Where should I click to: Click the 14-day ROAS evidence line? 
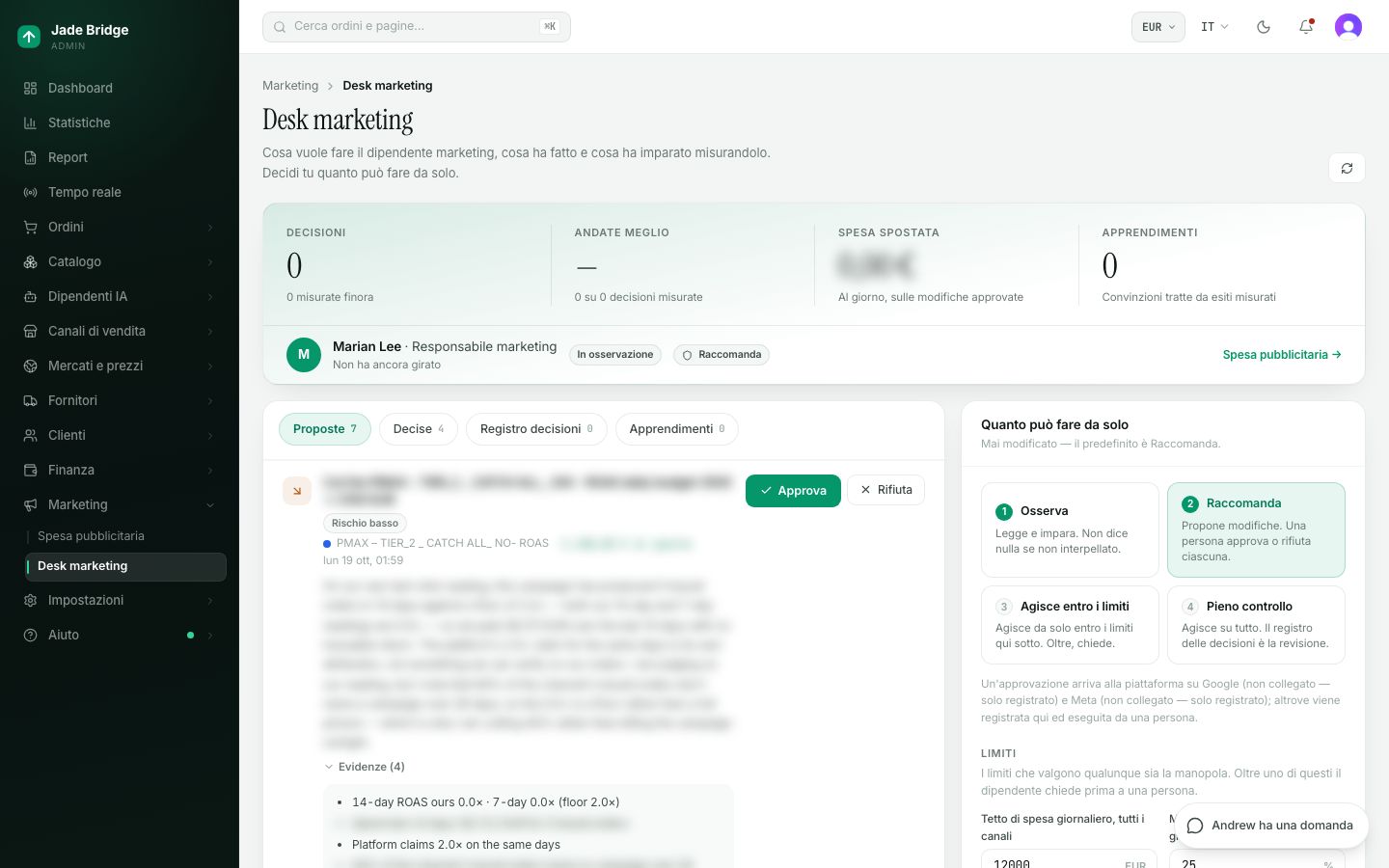[486, 802]
